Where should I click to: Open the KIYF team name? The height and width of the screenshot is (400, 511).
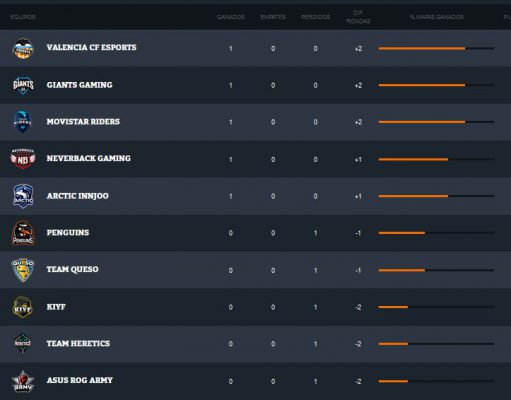(56, 307)
